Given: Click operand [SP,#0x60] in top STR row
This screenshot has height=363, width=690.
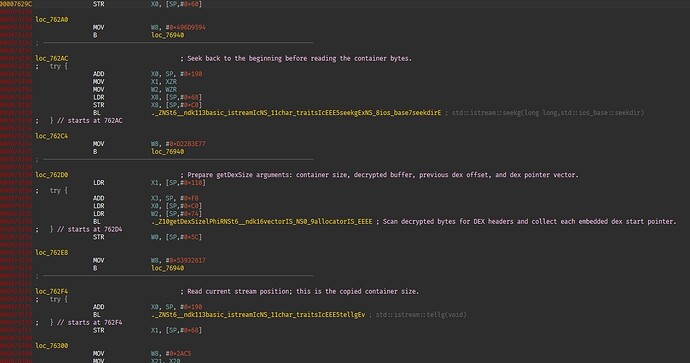Looking at the screenshot, I should click(x=184, y=4).
